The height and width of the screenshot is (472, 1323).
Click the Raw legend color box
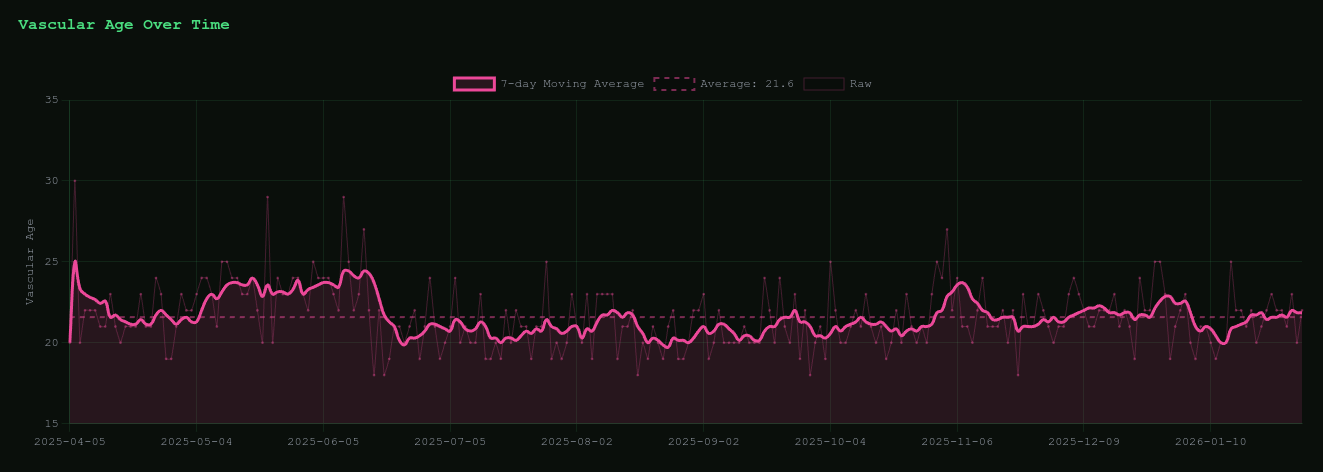pos(823,84)
